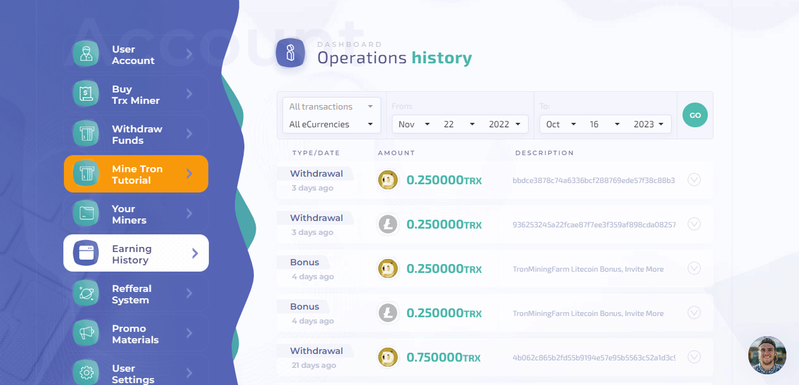Go to Promo Materials
Image resolution: width=799 pixels, height=385 pixels.
click(x=136, y=334)
